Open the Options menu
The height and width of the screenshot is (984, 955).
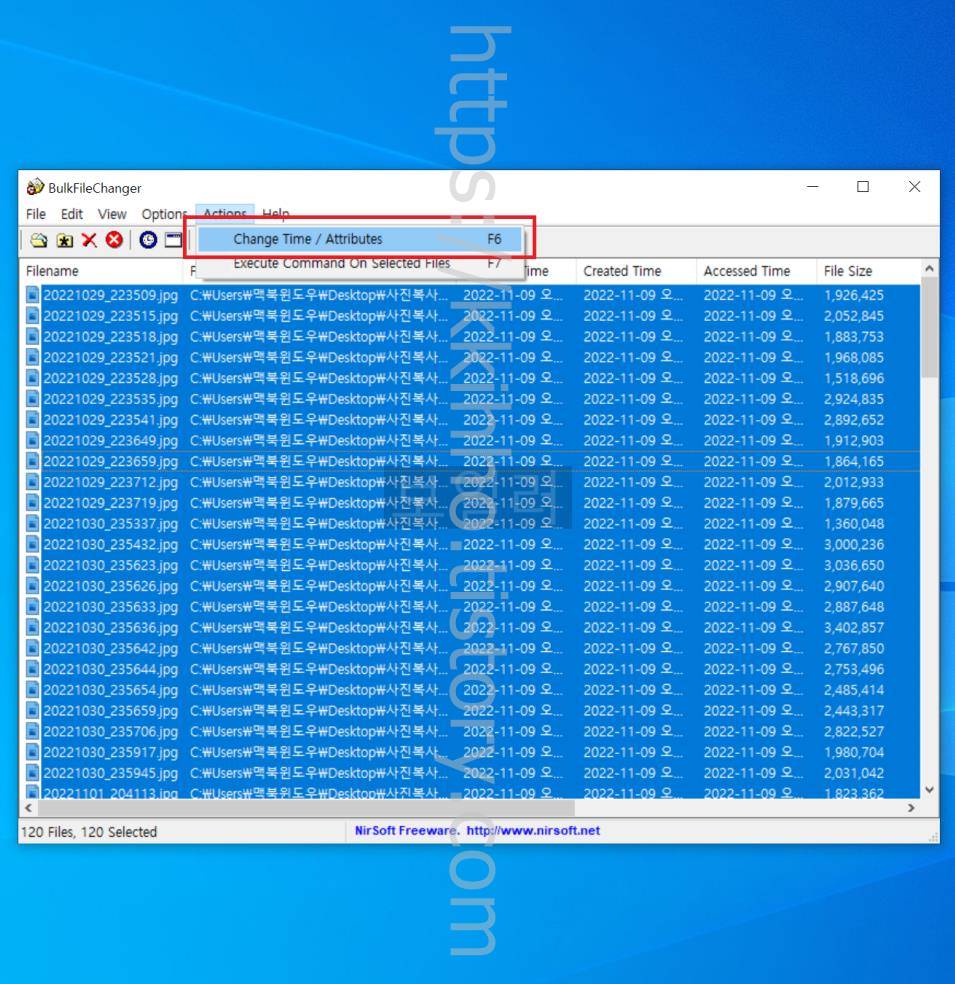coord(164,214)
